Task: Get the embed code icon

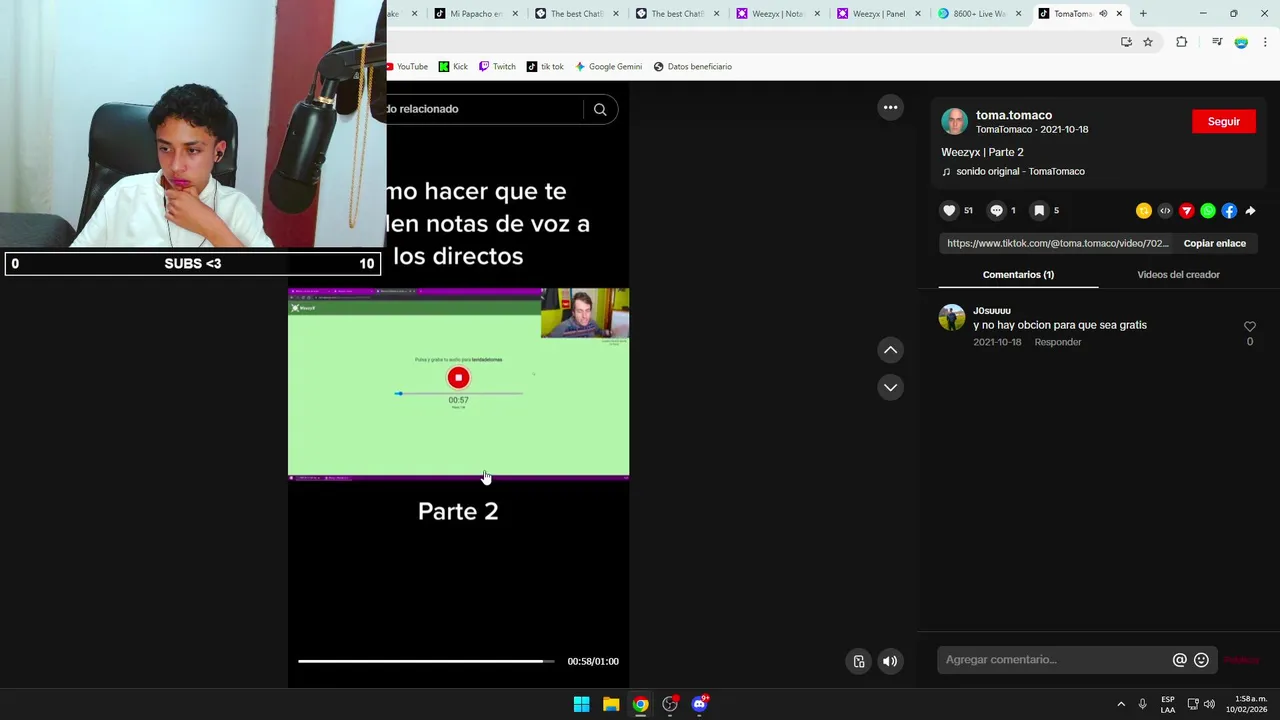Action: point(1165,211)
